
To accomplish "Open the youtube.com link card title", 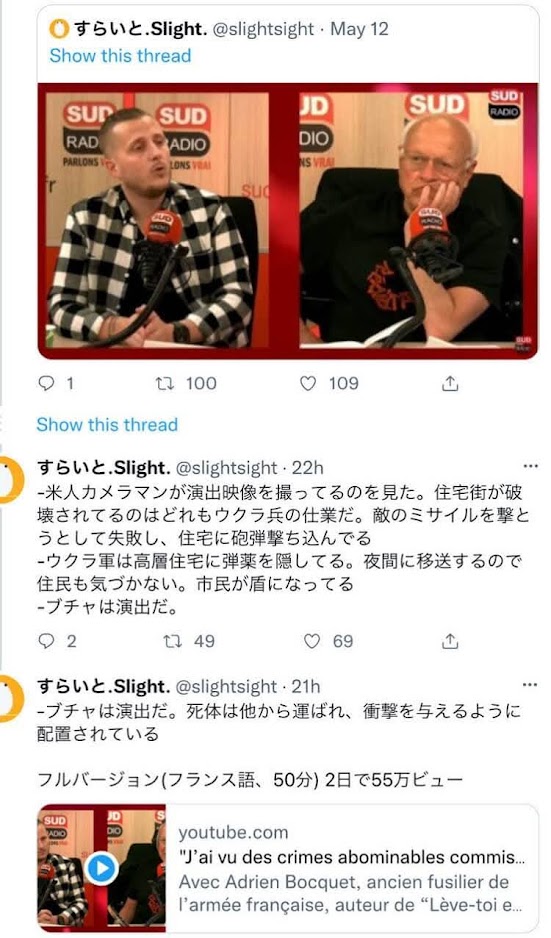I will pyautogui.click(x=352, y=857).
